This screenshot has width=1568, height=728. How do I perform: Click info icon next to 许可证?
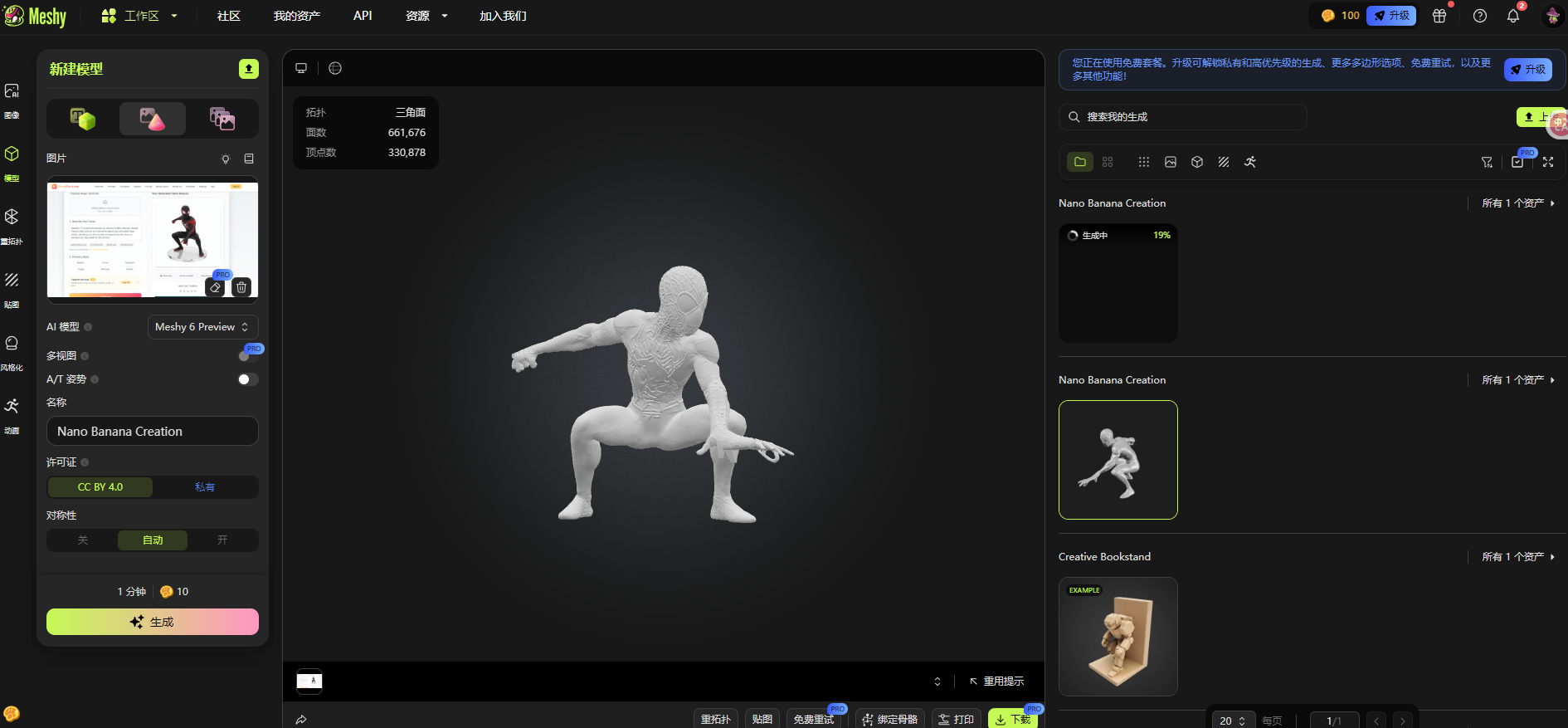85,462
